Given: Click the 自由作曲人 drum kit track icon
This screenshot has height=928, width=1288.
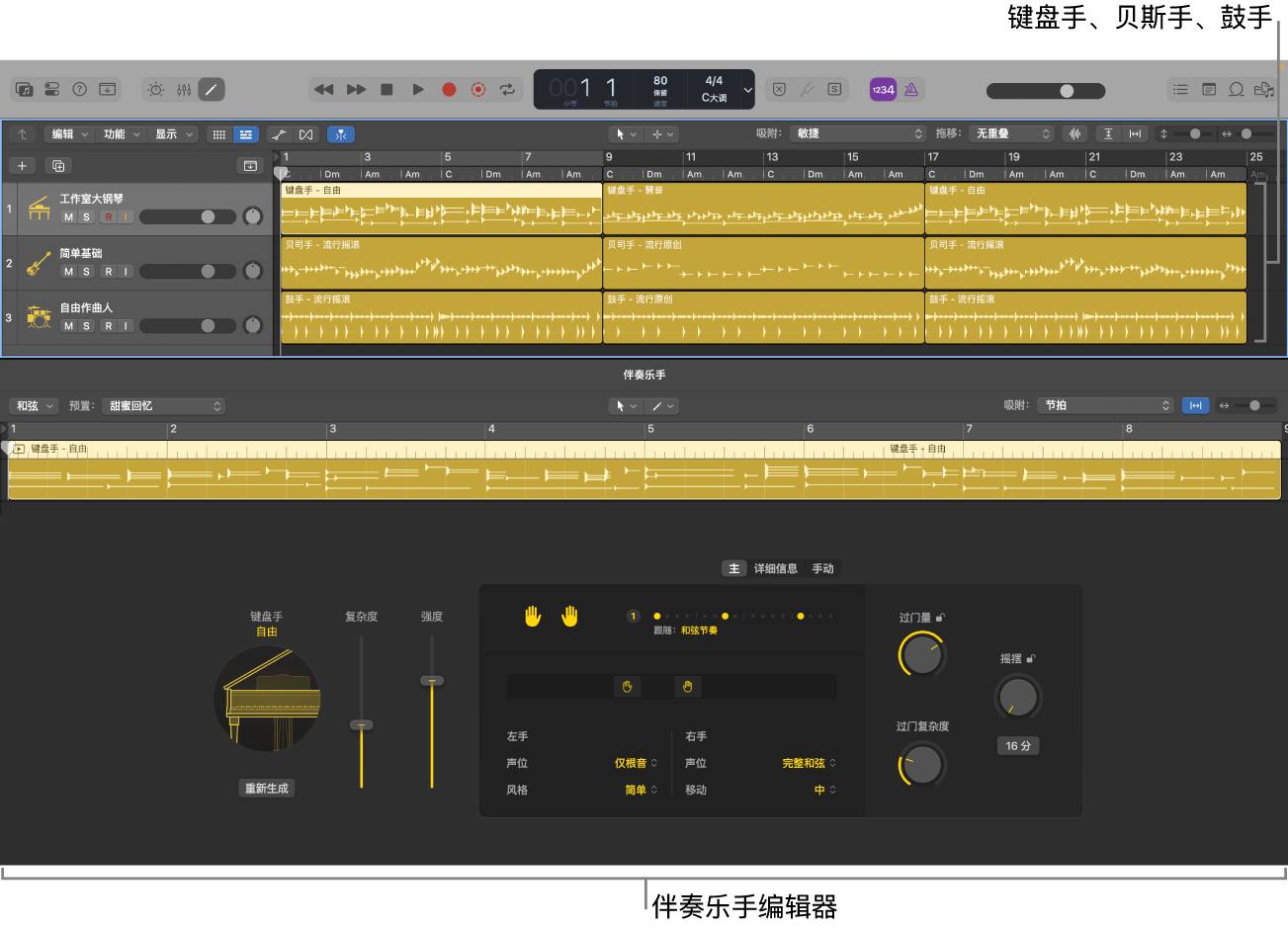Looking at the screenshot, I should pos(39,317).
